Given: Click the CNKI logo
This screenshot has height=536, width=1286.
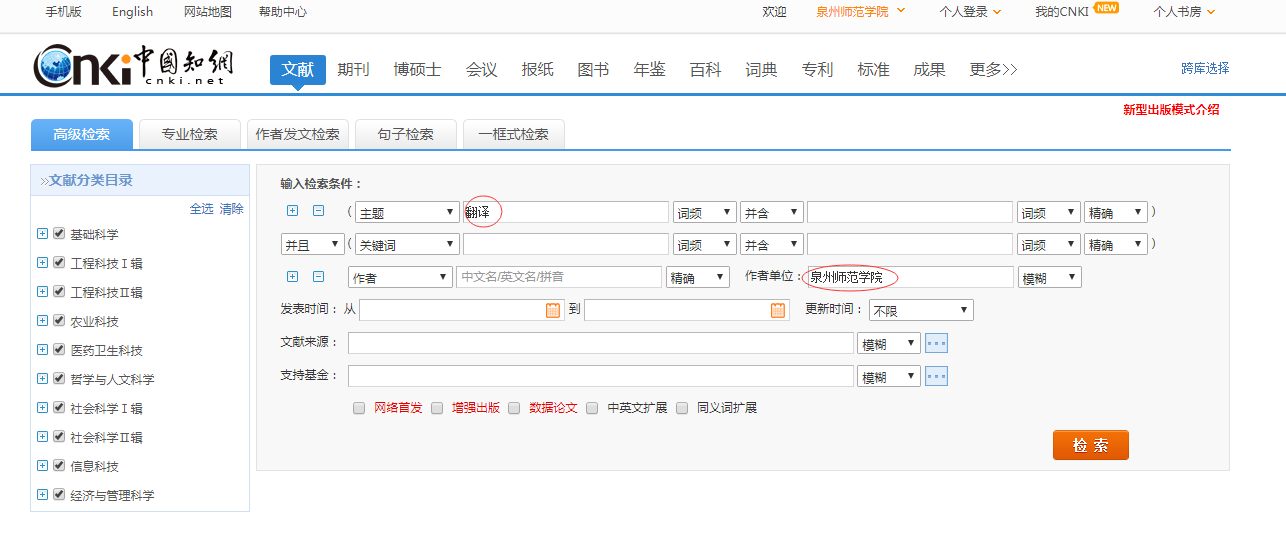Looking at the screenshot, I should pyautogui.click(x=133, y=66).
